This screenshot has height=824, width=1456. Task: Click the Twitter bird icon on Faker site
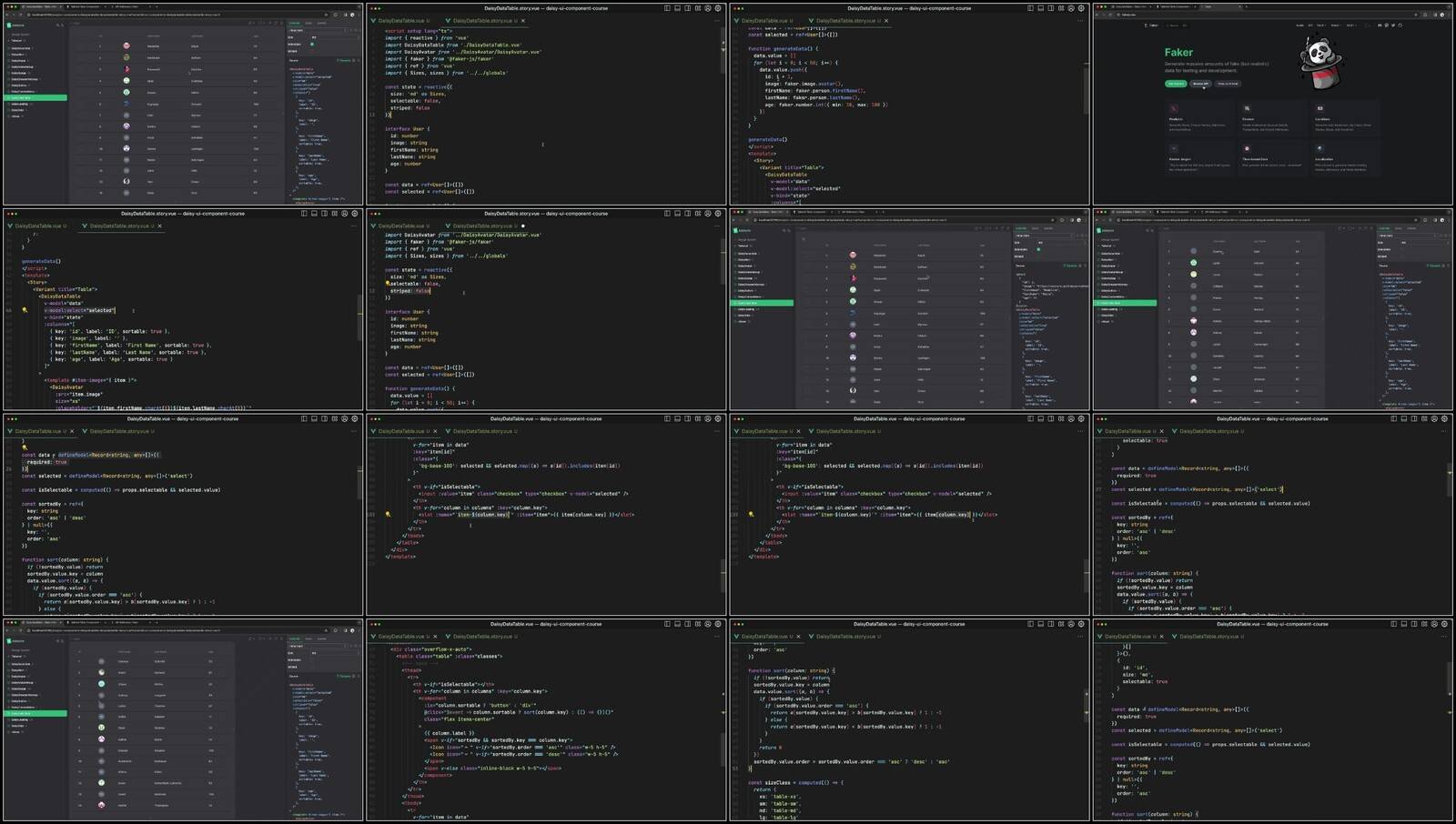1393,25
